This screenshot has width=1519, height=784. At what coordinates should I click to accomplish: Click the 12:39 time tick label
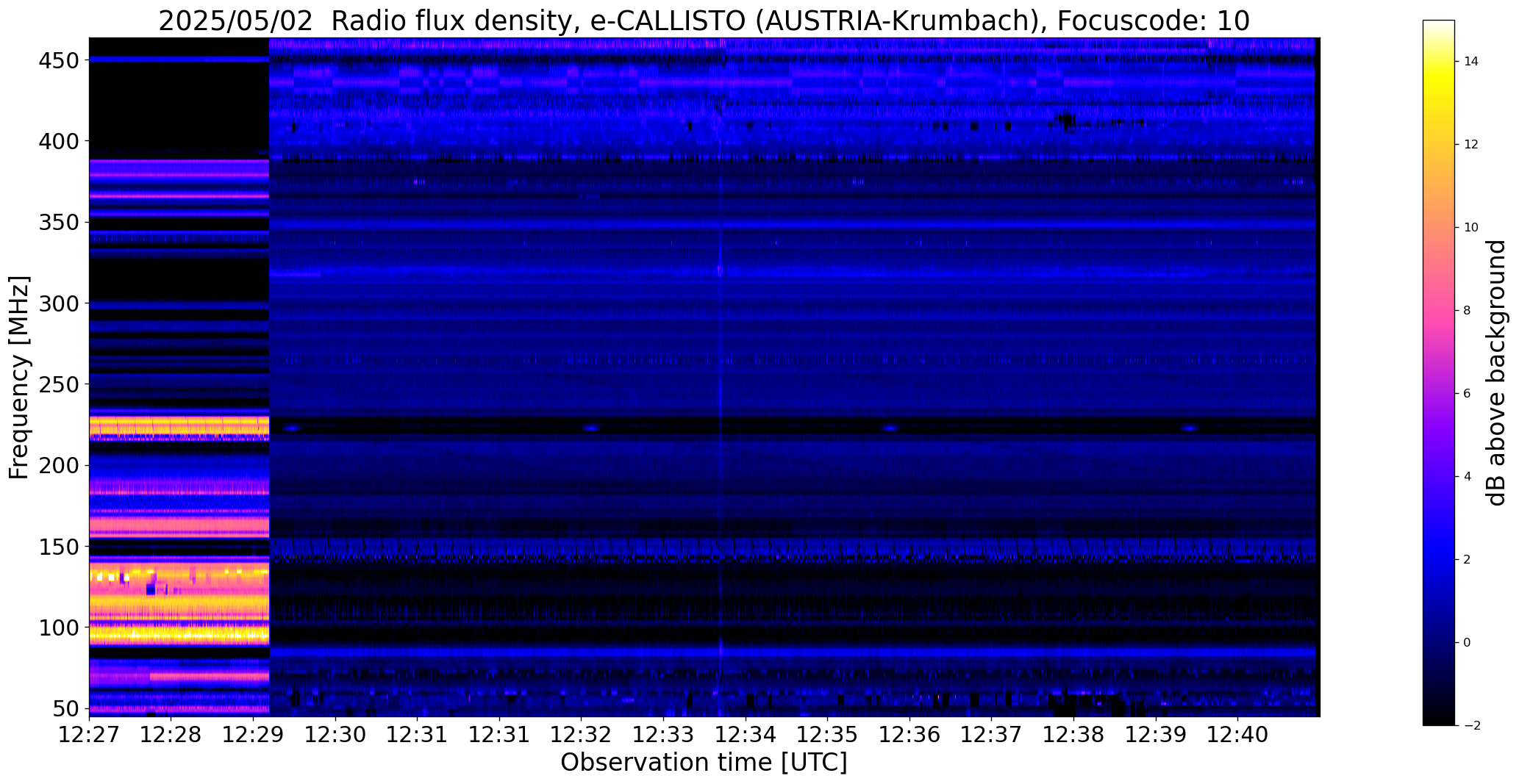click(x=1155, y=734)
